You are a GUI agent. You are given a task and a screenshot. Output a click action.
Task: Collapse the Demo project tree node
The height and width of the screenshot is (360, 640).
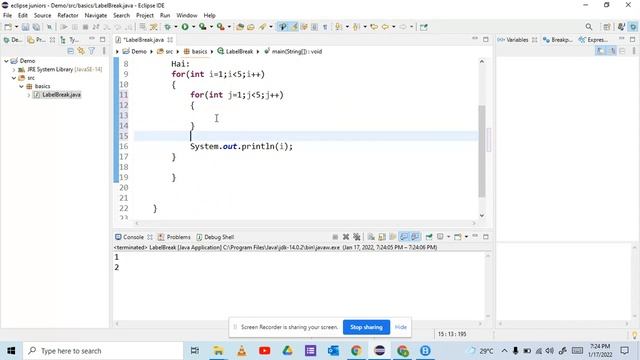click(6, 61)
